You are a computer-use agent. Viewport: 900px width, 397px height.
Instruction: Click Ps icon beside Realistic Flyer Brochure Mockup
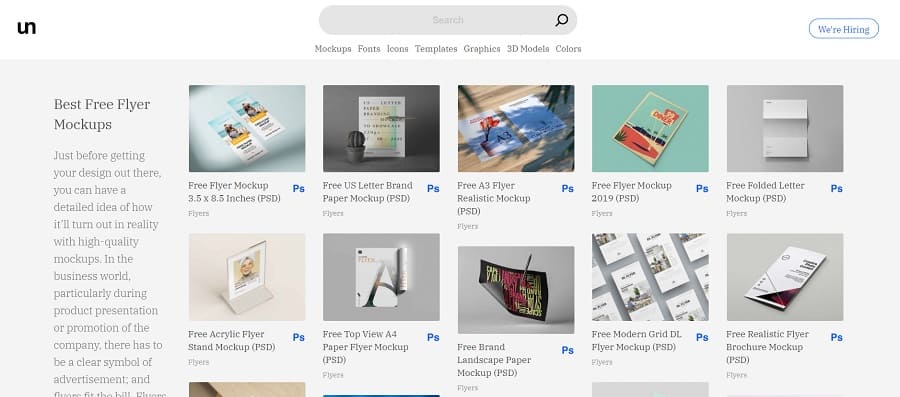tap(837, 337)
